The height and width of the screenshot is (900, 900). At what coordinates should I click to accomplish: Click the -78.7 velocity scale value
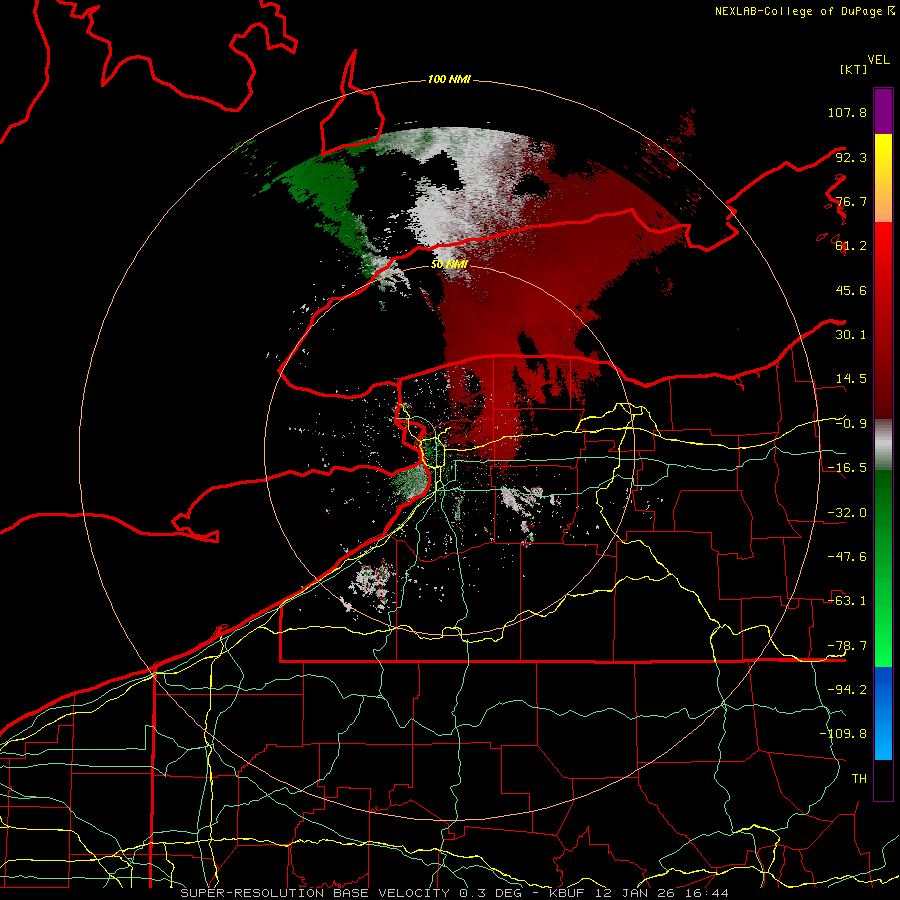point(847,646)
